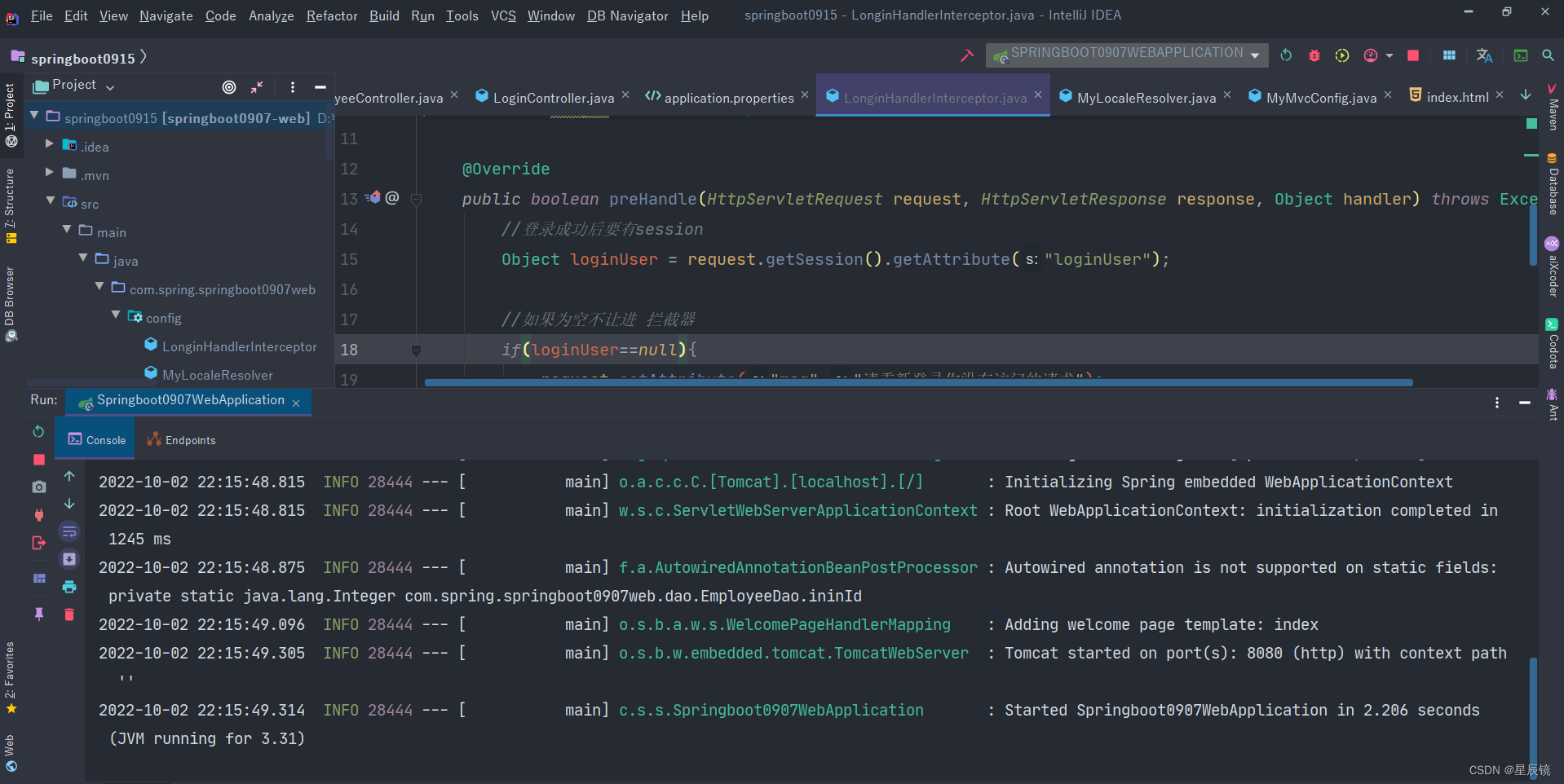
Task: Hide the Project tool window
Action: pos(320,87)
